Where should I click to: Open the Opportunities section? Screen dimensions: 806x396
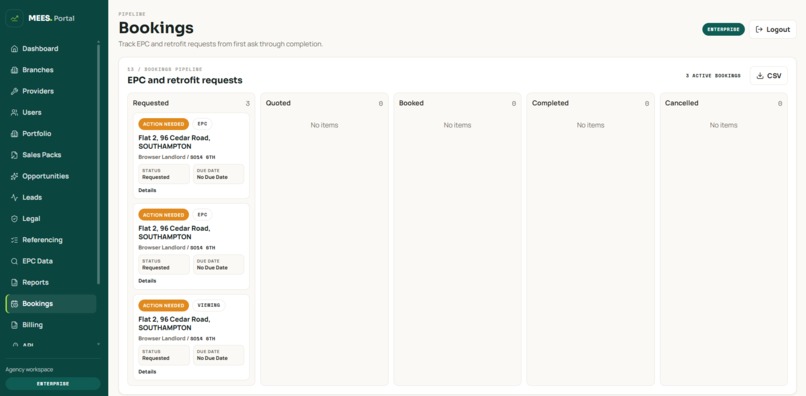pyautogui.click(x=51, y=176)
